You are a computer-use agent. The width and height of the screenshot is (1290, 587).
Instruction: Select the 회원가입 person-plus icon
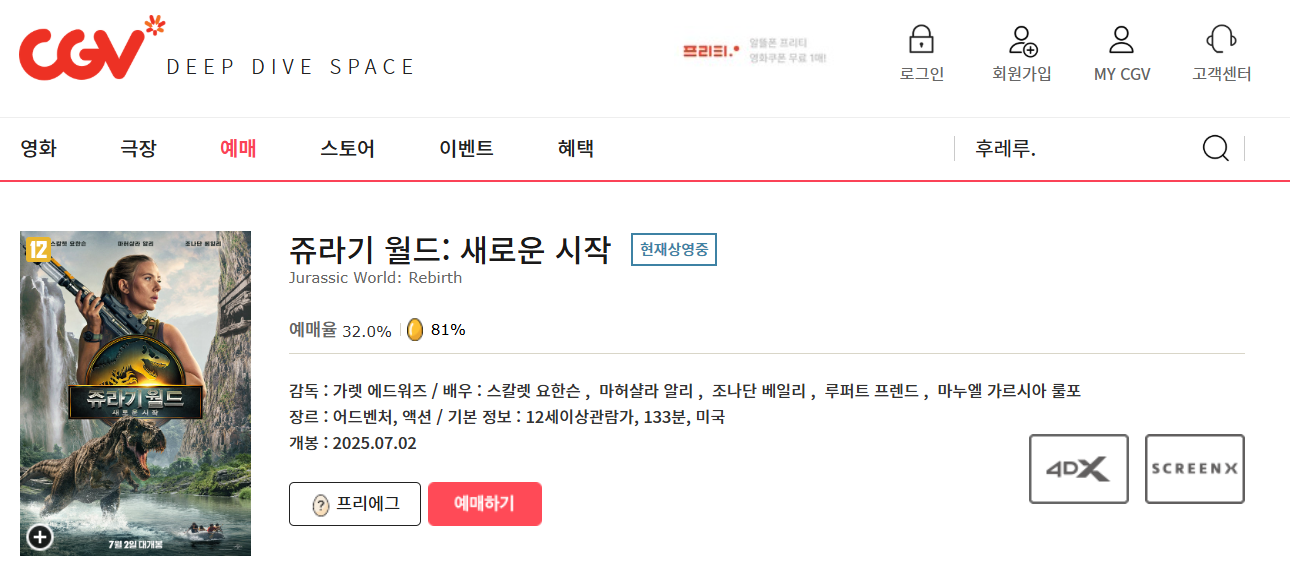point(1021,42)
